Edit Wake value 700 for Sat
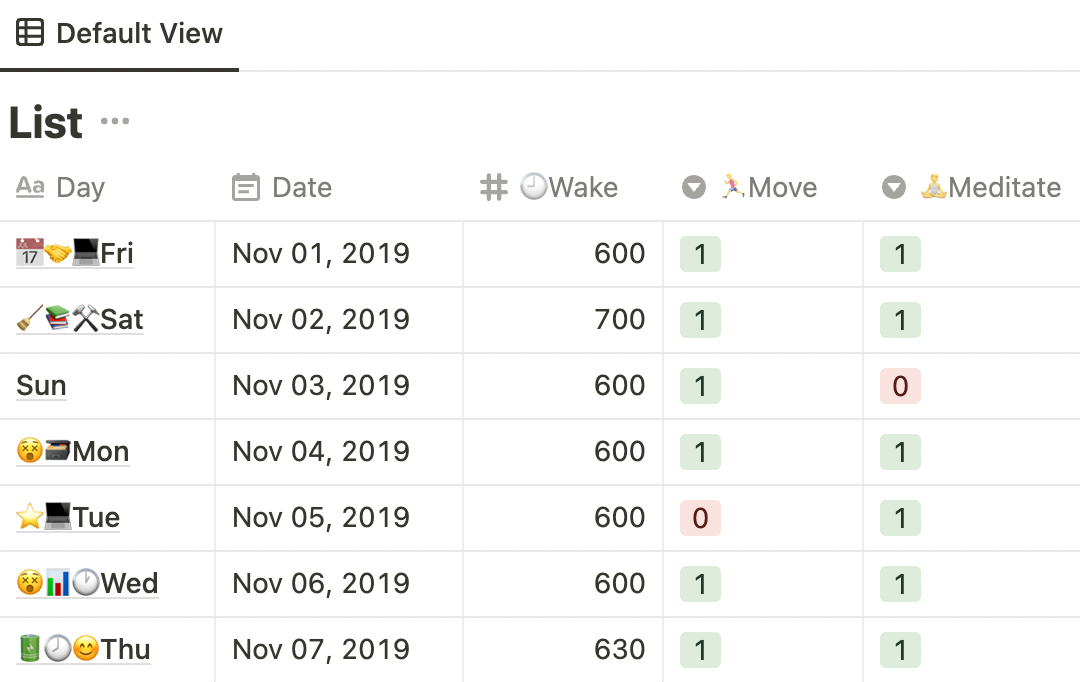Screen dimensions: 1080x682 pos(563,320)
